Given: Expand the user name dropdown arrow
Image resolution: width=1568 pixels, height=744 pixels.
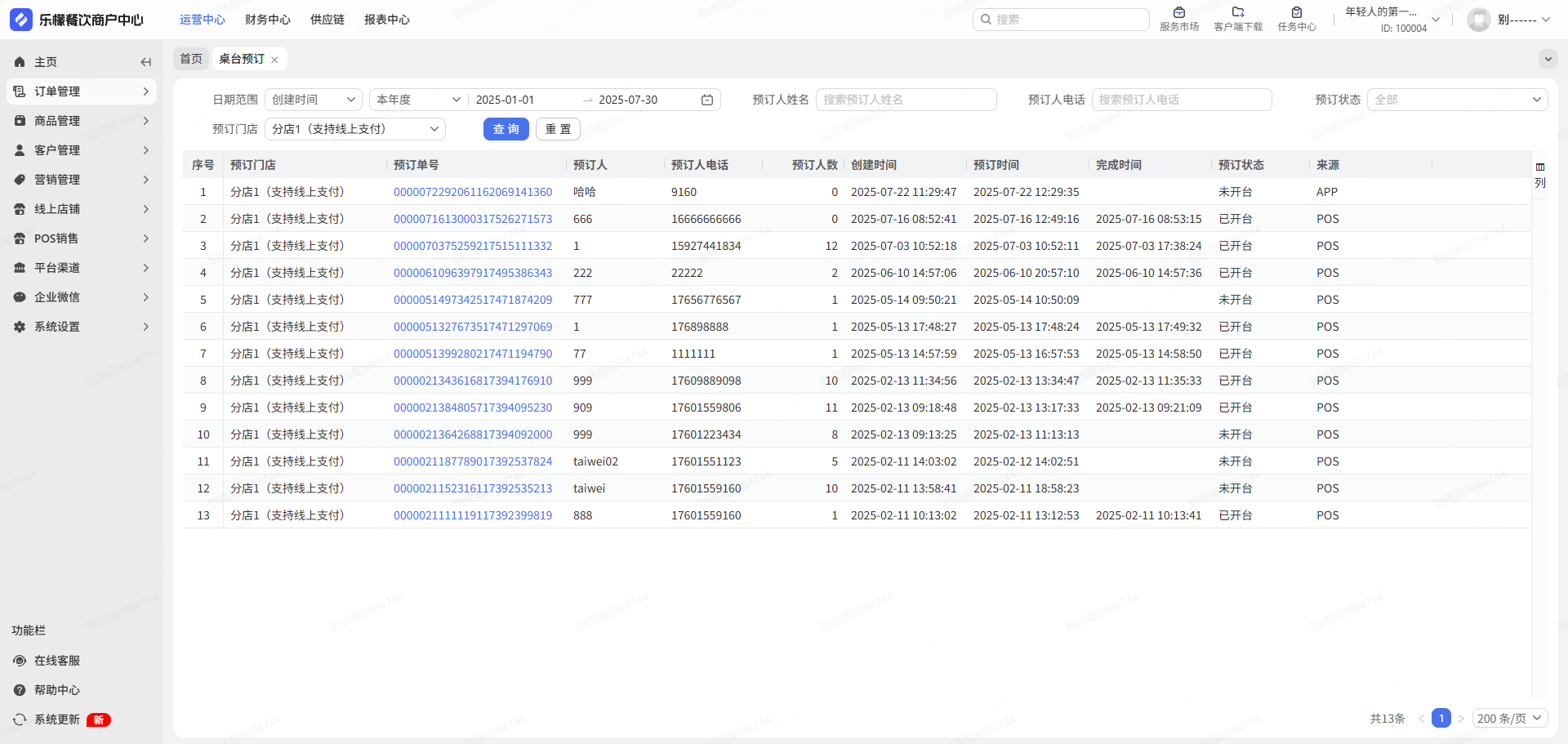Looking at the screenshot, I should (x=1546, y=20).
